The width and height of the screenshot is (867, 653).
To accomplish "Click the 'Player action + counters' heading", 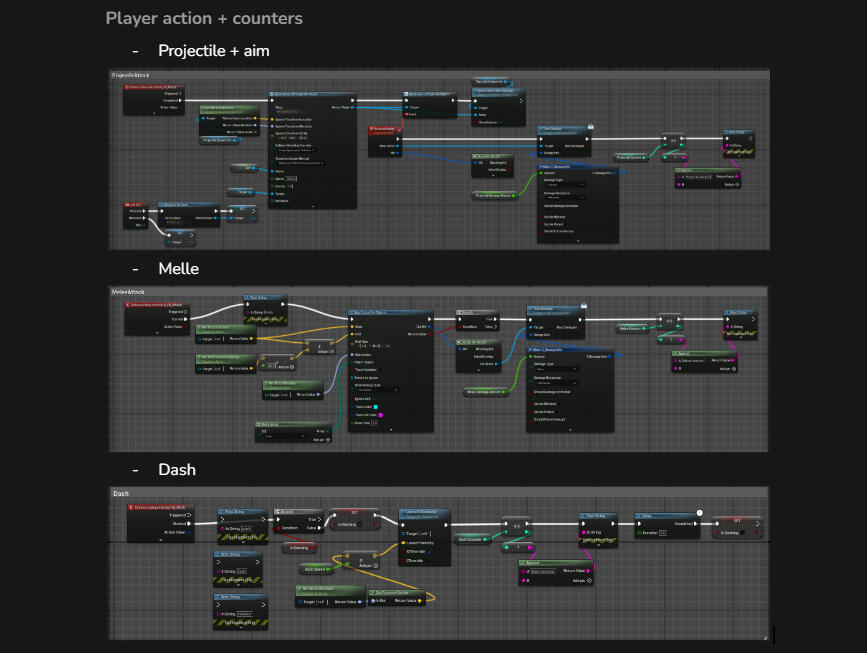I will (204, 18).
